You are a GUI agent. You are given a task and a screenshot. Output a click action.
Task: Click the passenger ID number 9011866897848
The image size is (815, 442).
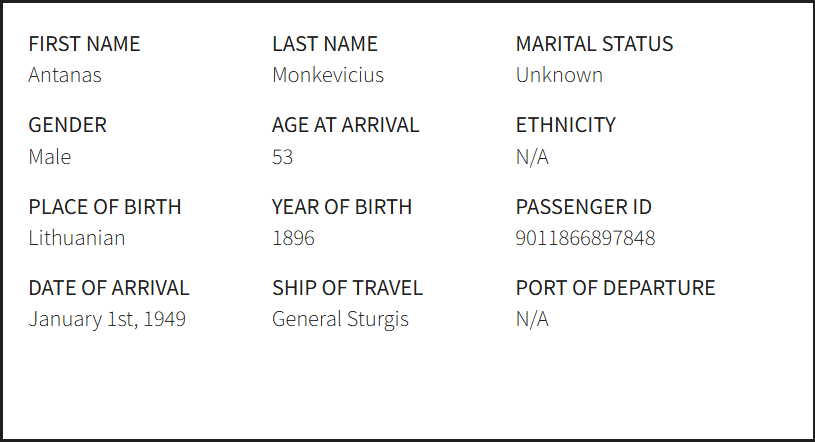pos(585,238)
